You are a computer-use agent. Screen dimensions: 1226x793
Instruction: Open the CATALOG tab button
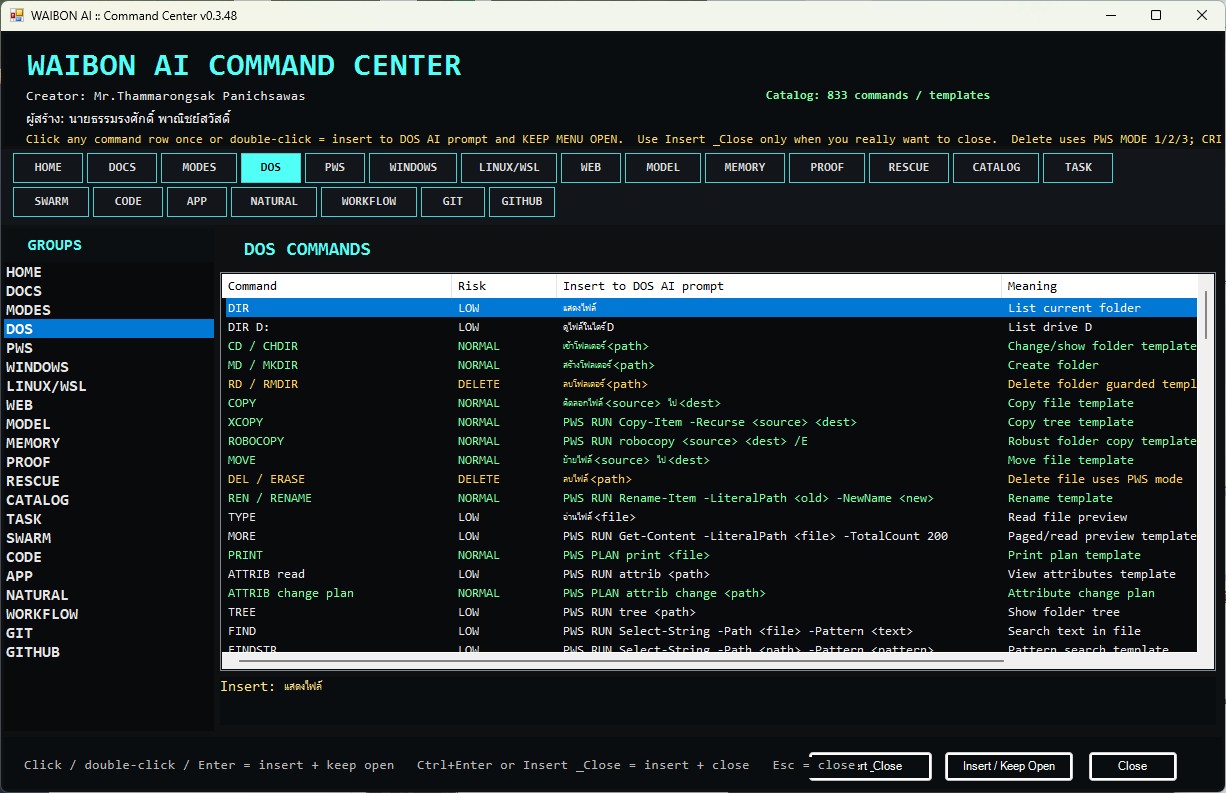pyautogui.click(x=996, y=168)
